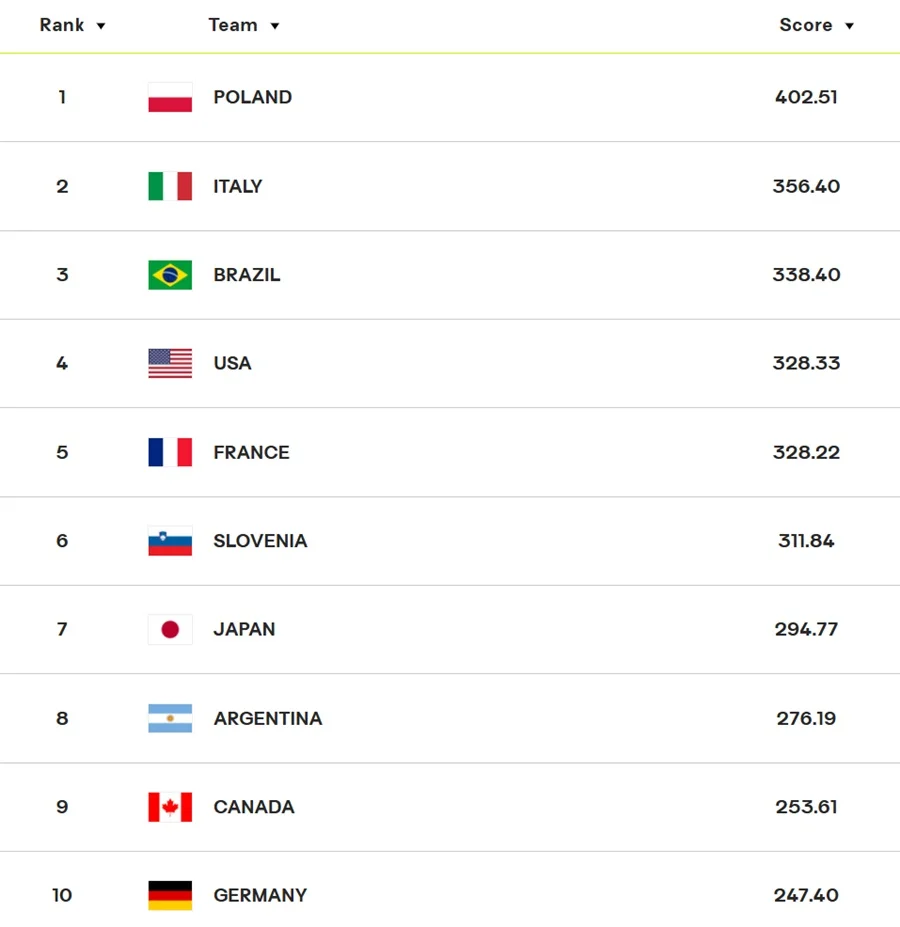Click the Canada flag icon
This screenshot has width=900, height=927.
point(170,807)
